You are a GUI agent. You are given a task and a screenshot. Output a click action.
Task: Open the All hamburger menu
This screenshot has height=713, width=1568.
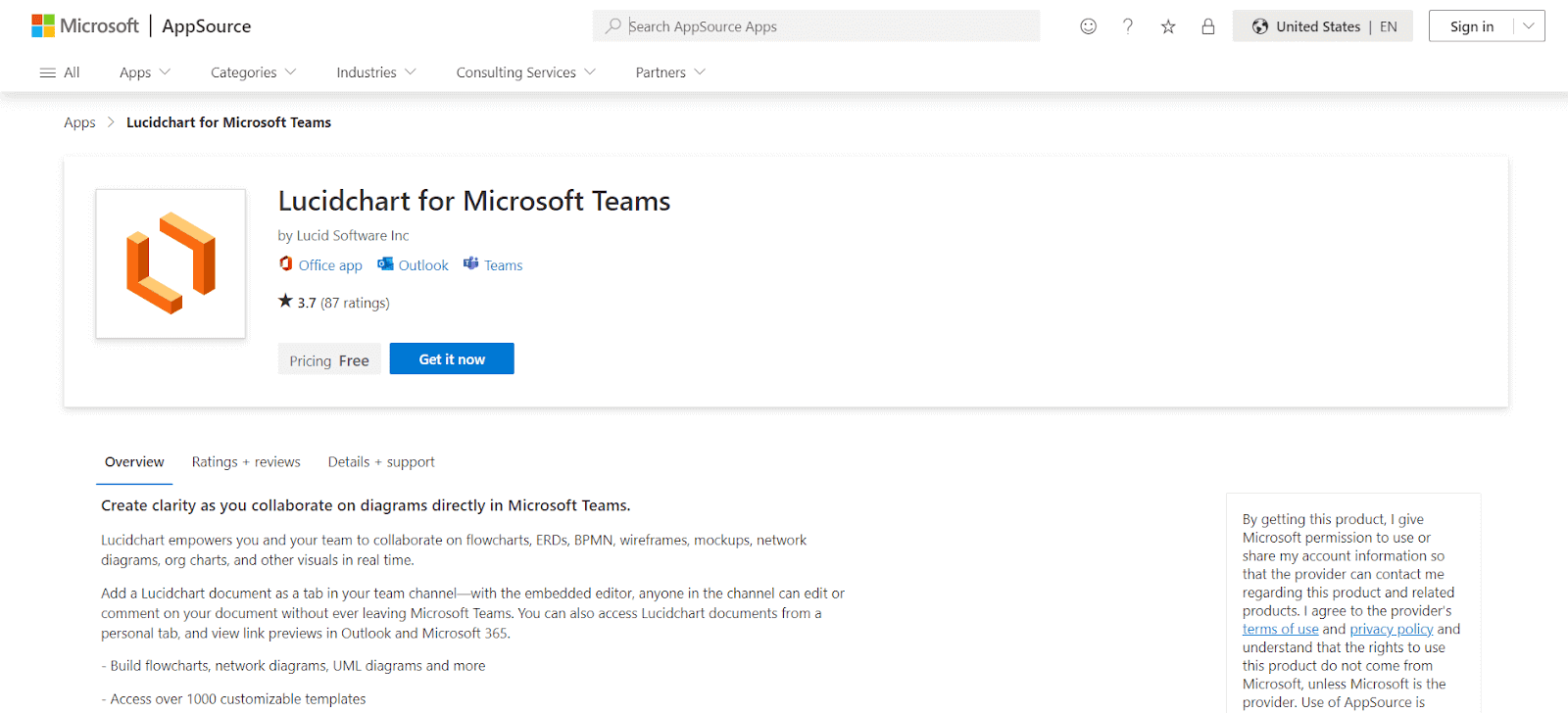click(60, 72)
